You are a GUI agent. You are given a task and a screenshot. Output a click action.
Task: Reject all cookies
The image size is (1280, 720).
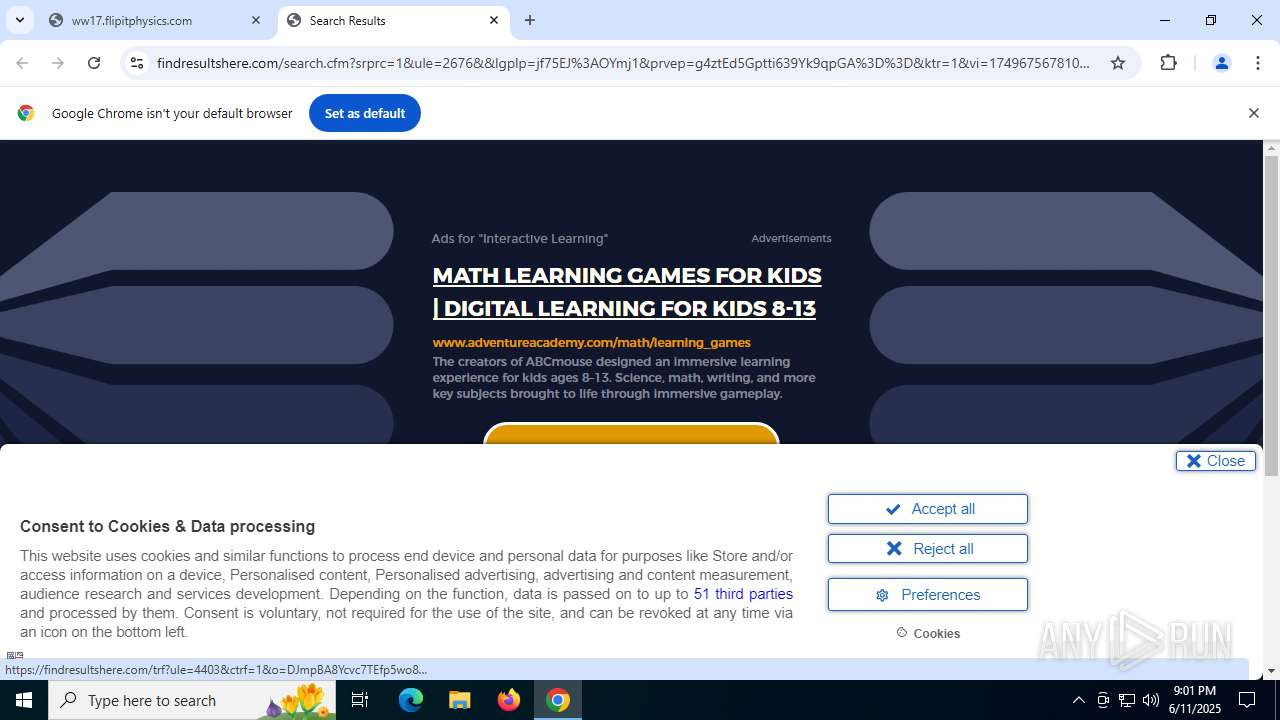pyautogui.click(x=927, y=549)
